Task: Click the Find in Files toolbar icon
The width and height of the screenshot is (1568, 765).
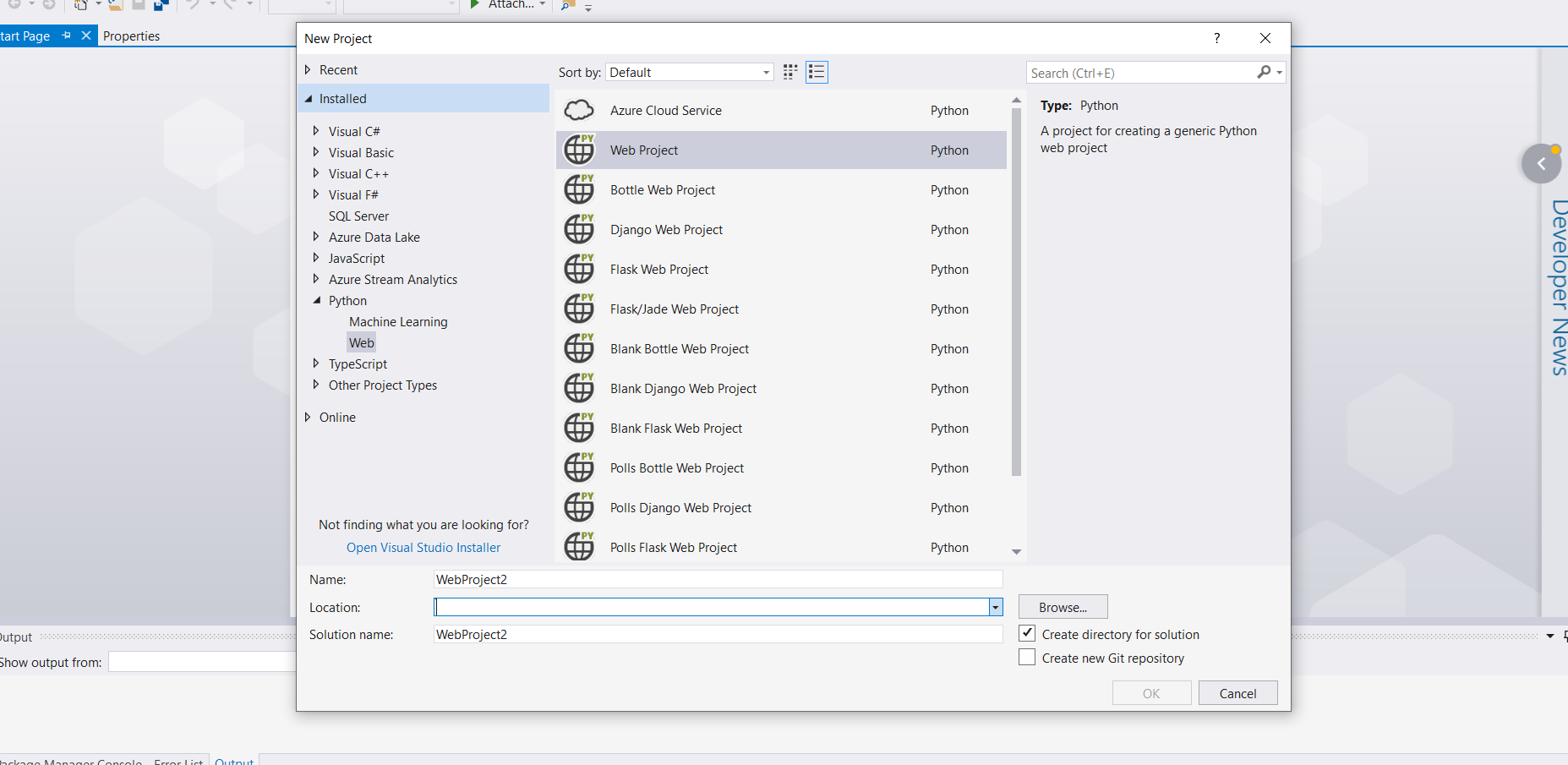Action: point(568,5)
